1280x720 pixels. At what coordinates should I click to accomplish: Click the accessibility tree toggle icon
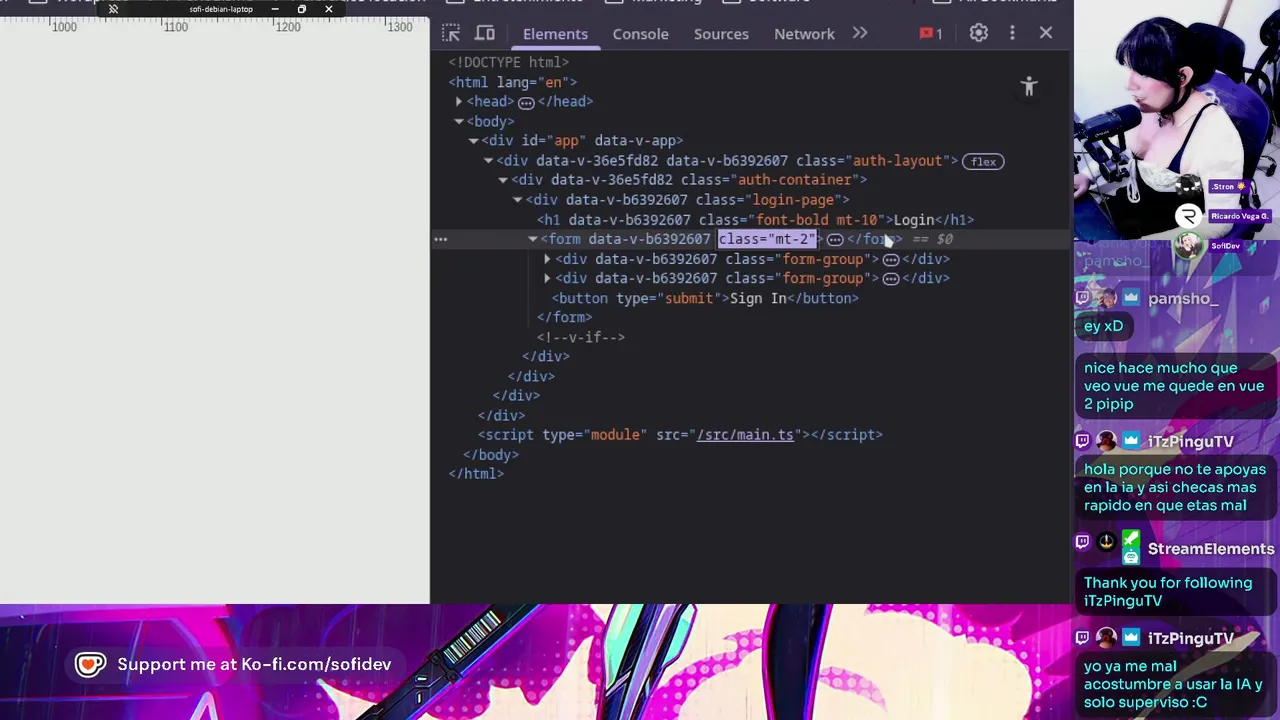click(x=1029, y=87)
